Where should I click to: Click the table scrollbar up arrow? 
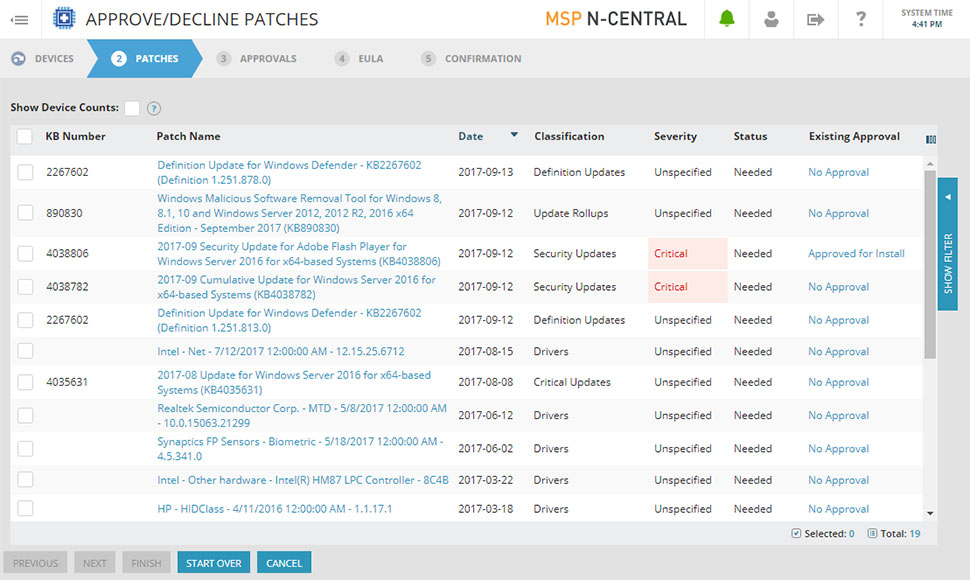(930, 164)
